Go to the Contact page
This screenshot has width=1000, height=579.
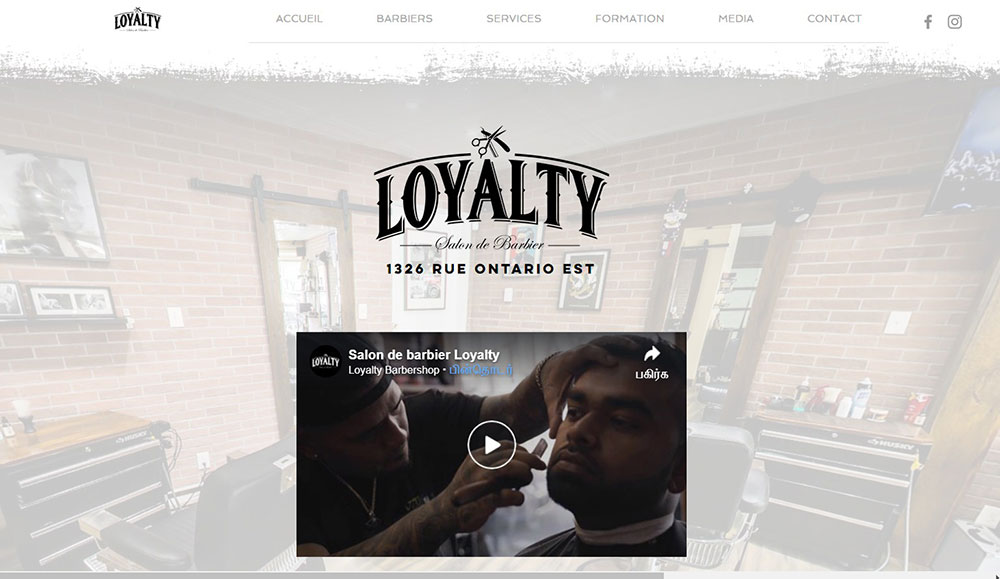[834, 18]
